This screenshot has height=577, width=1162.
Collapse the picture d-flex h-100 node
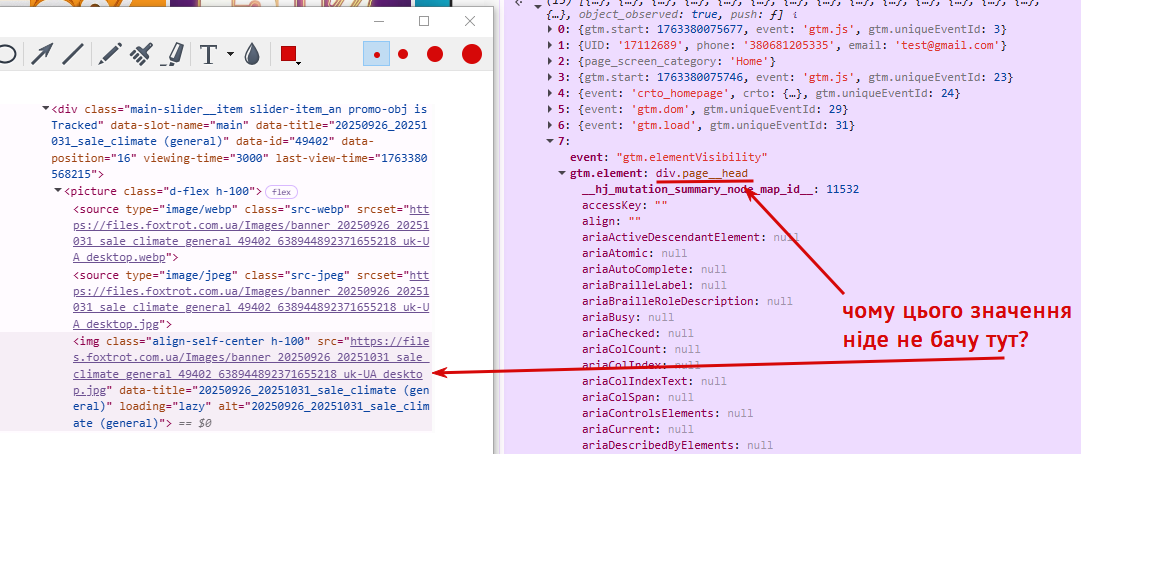(59, 191)
